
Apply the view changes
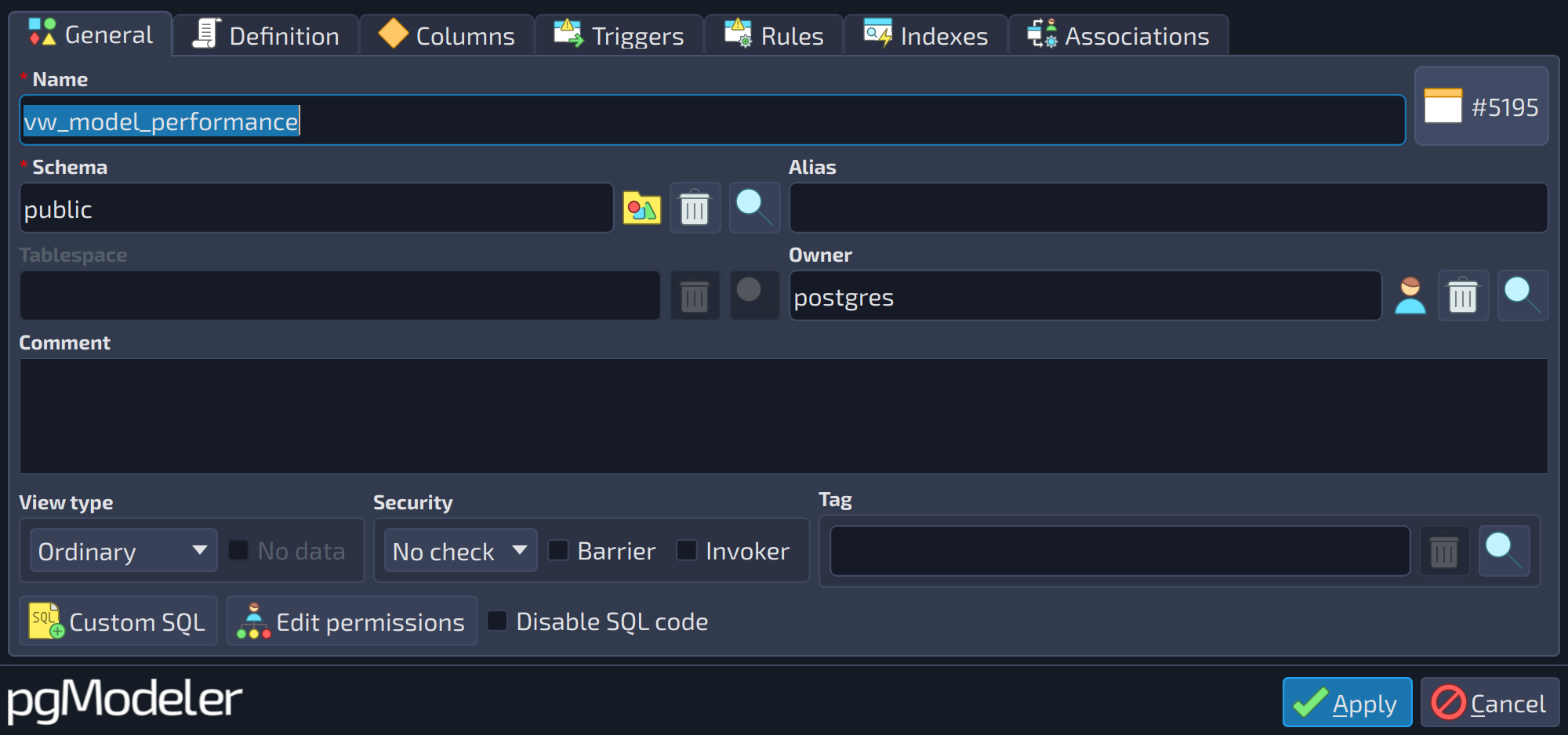pos(1347,702)
